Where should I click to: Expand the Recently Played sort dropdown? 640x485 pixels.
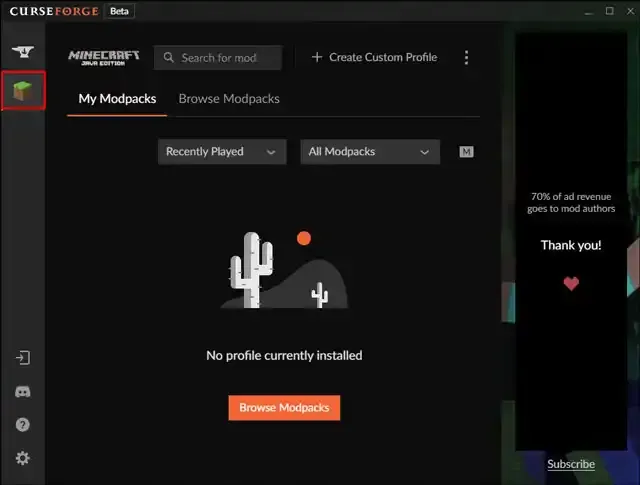222,152
